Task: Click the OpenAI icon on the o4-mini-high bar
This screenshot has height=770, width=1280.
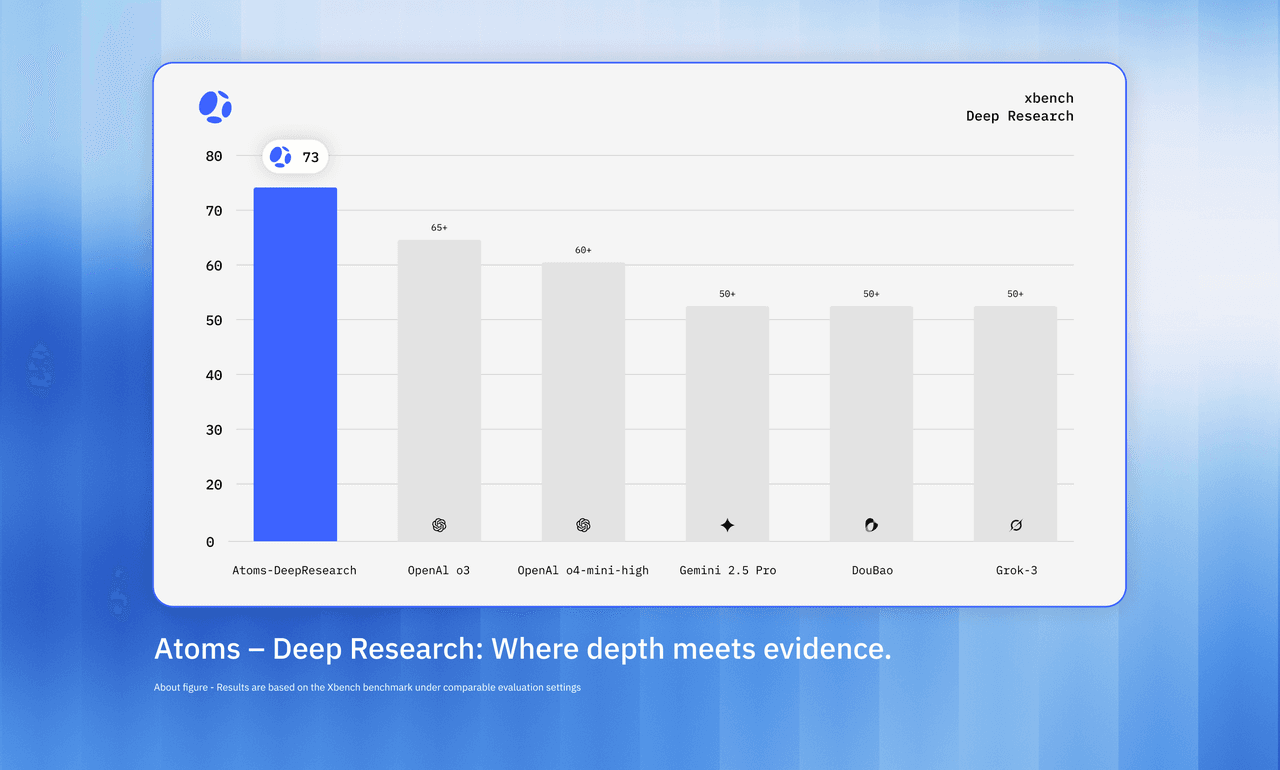Action: tap(583, 524)
